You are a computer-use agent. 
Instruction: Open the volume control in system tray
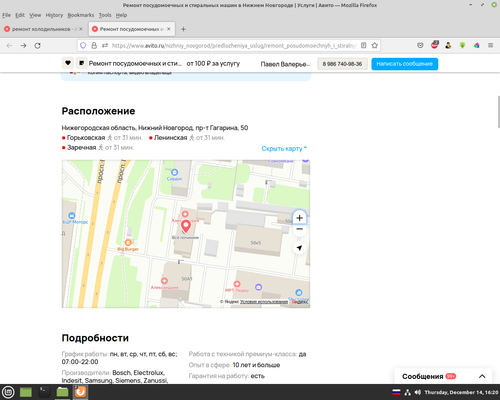(418, 392)
